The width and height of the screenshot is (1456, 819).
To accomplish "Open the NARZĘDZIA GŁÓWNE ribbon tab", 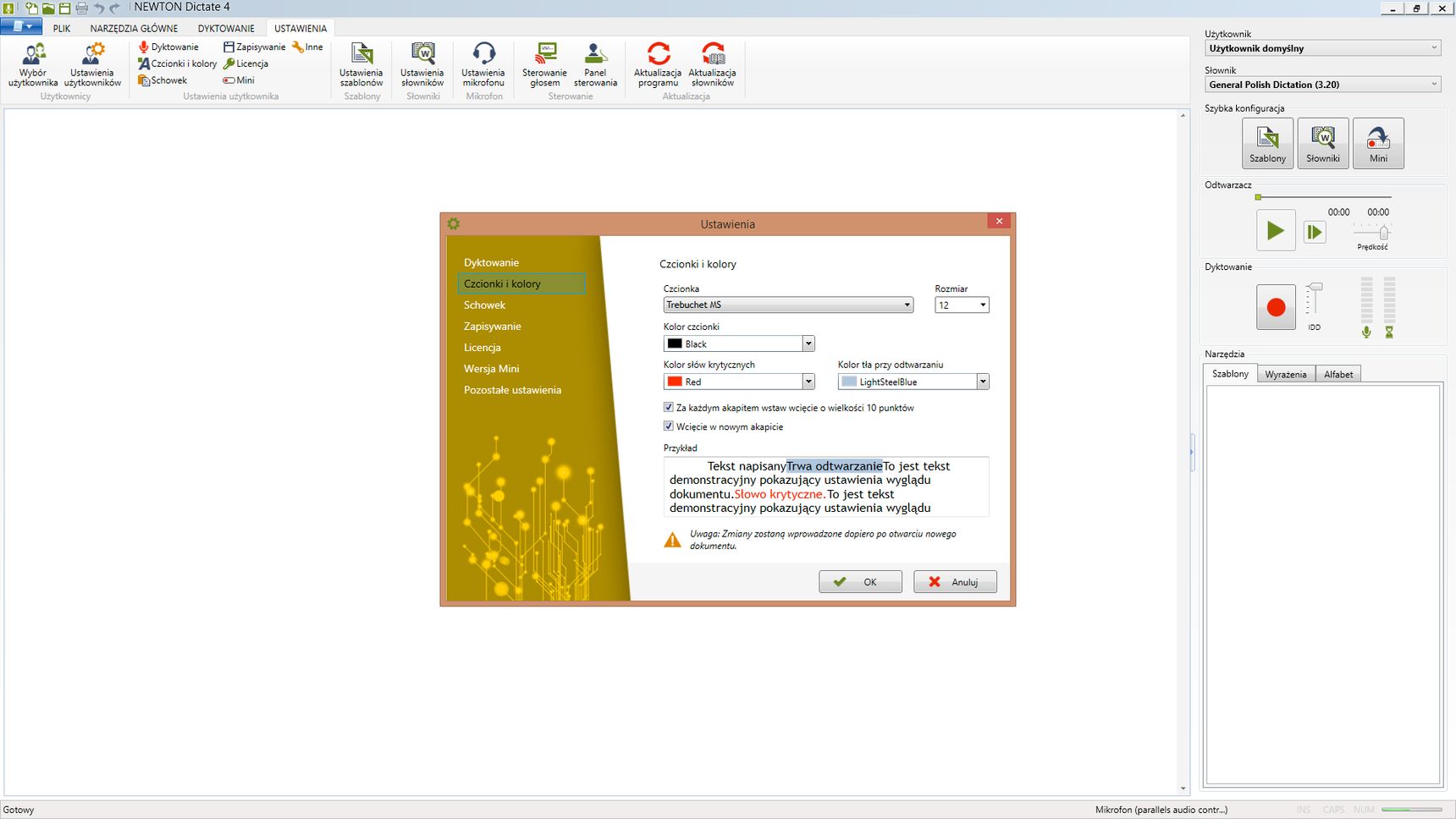I will (134, 29).
